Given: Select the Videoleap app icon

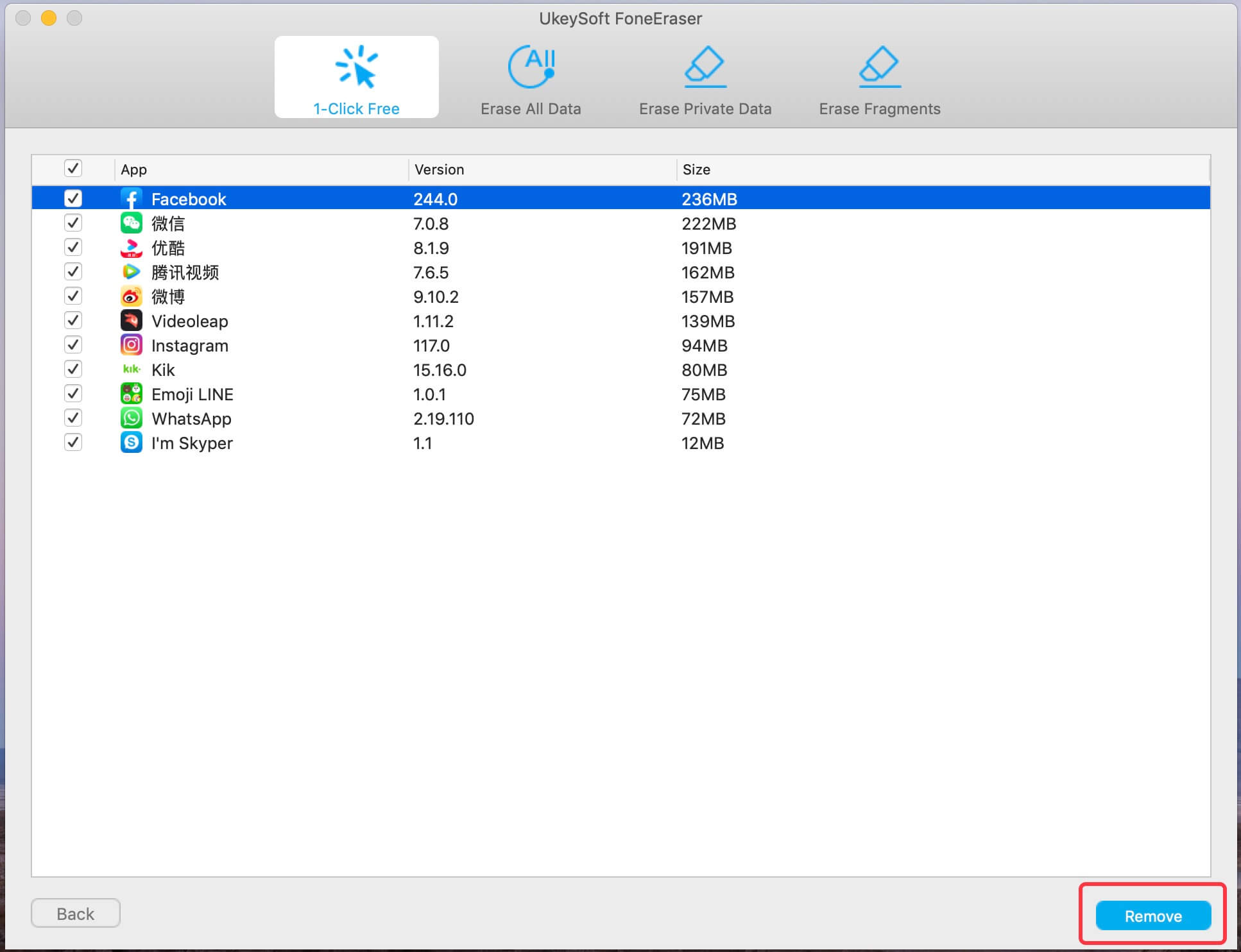Looking at the screenshot, I should tap(132, 321).
